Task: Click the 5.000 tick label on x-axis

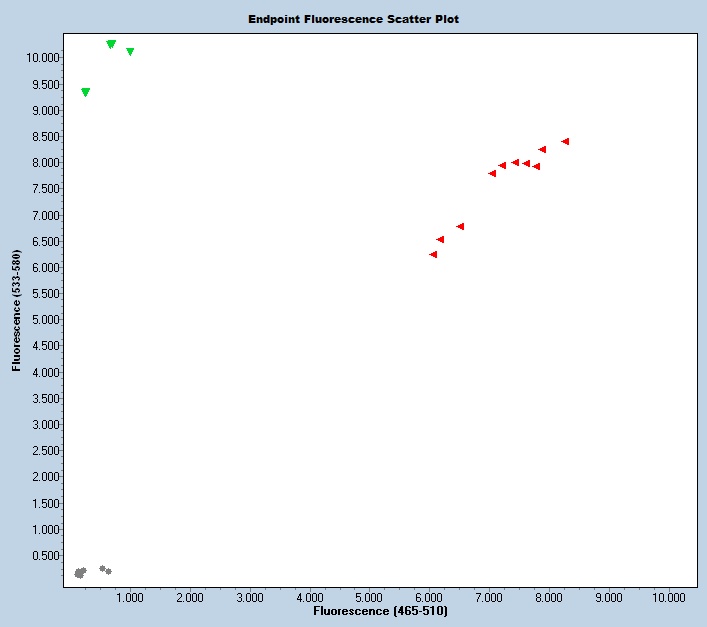Action: click(369, 597)
